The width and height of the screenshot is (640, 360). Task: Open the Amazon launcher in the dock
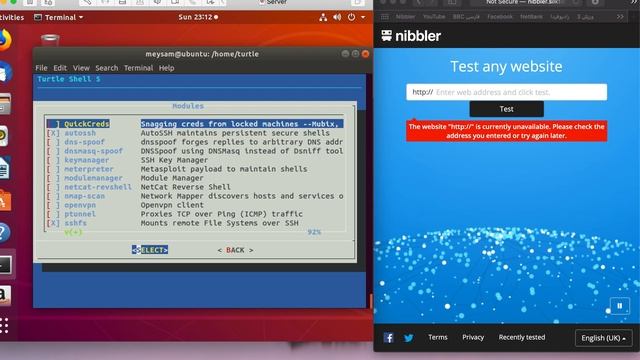point(5,296)
